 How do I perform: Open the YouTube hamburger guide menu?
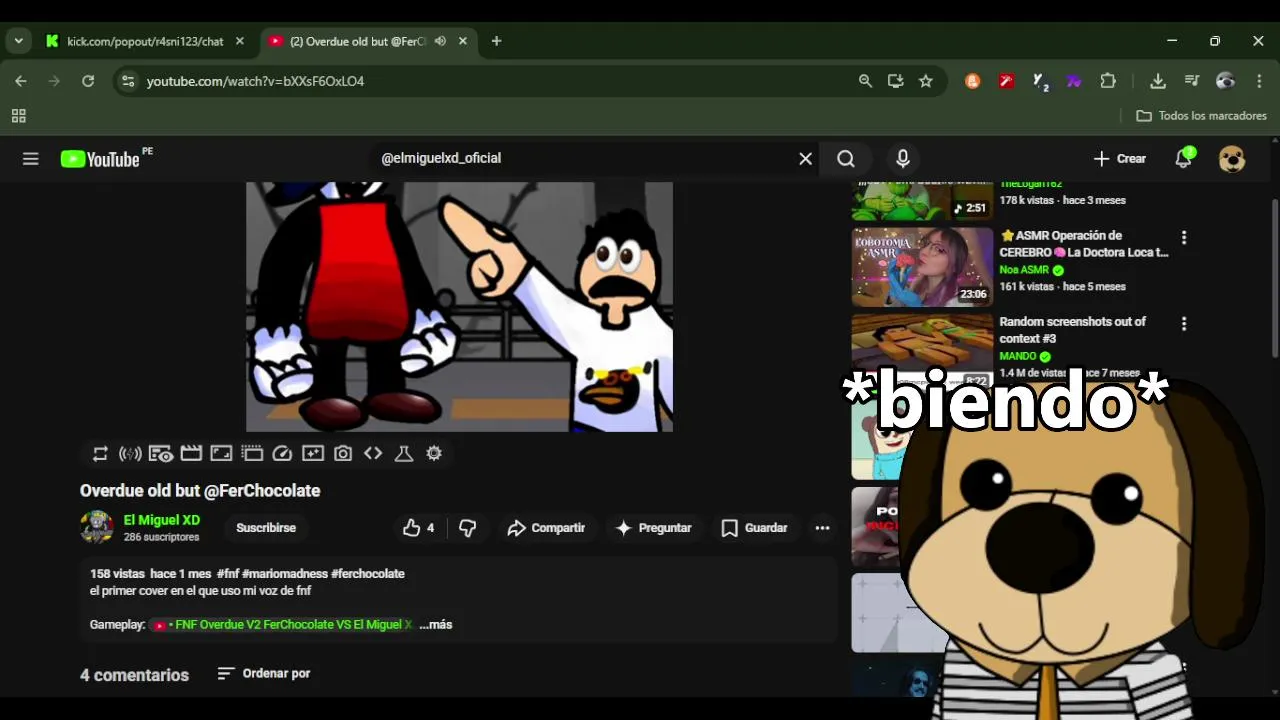(x=31, y=159)
